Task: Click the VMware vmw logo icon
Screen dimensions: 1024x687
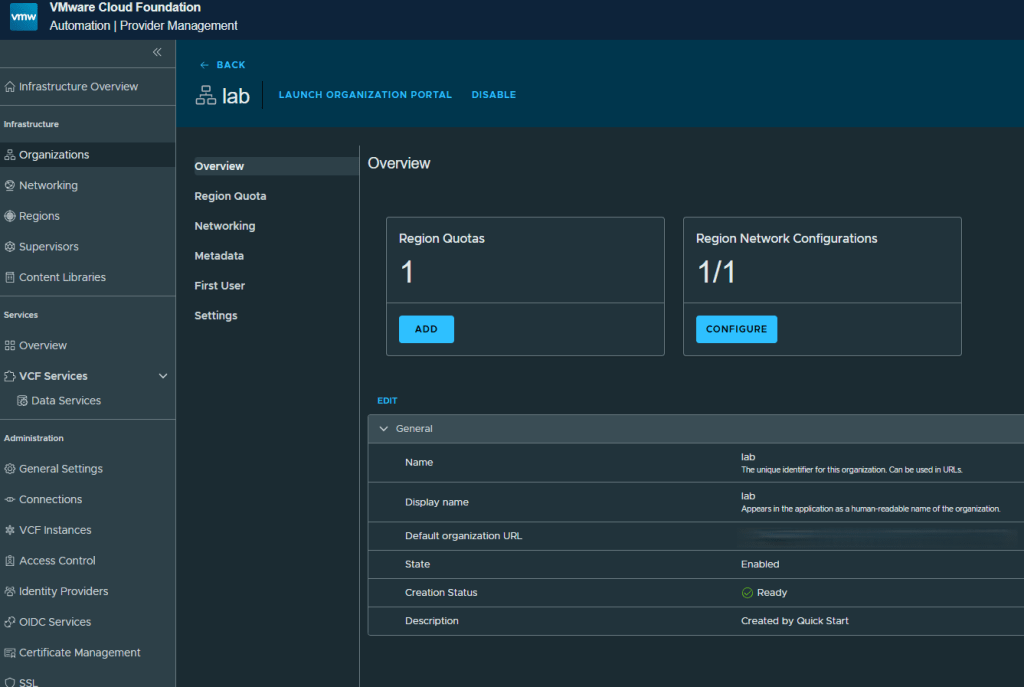Action: pyautogui.click(x=23, y=16)
